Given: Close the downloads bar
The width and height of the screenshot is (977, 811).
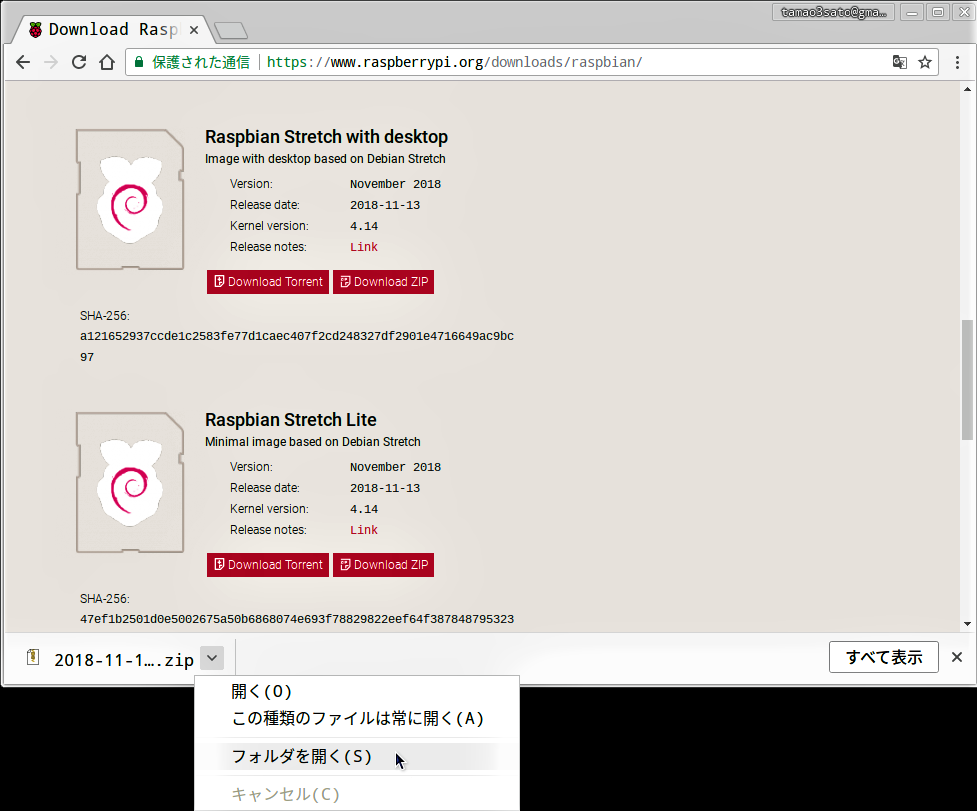Looking at the screenshot, I should click(957, 657).
